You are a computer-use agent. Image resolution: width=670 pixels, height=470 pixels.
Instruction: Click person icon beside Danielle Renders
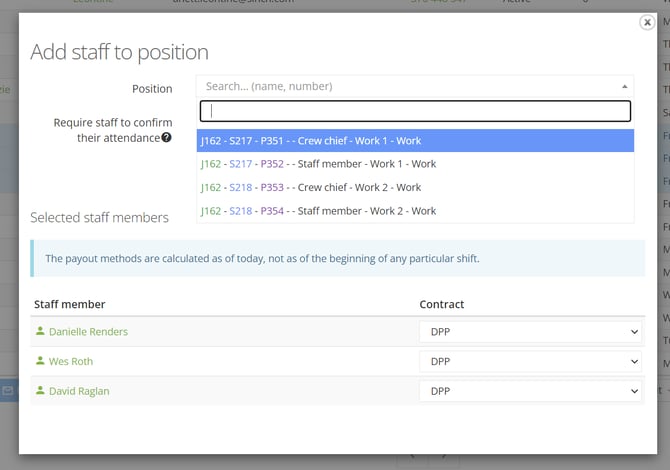(x=40, y=331)
